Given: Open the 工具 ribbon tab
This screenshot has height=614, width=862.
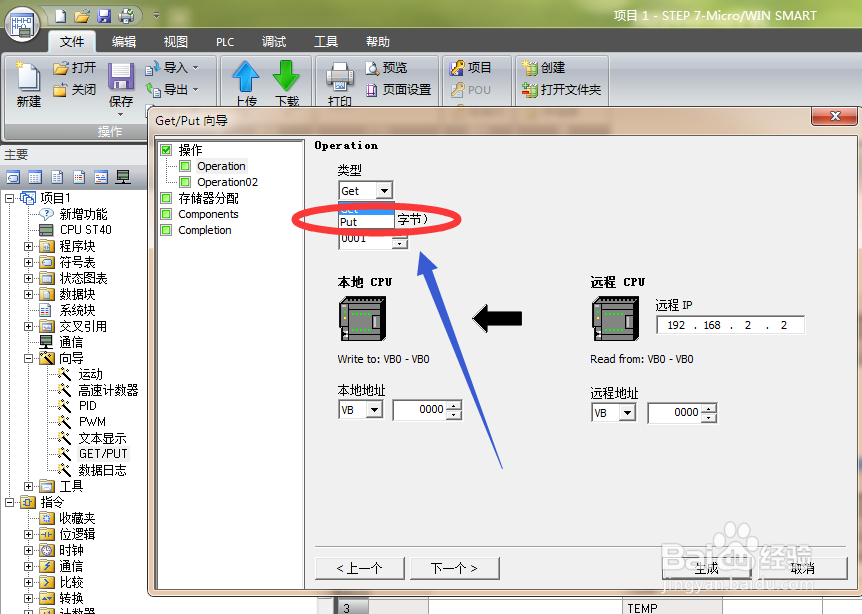Looking at the screenshot, I should point(326,42).
